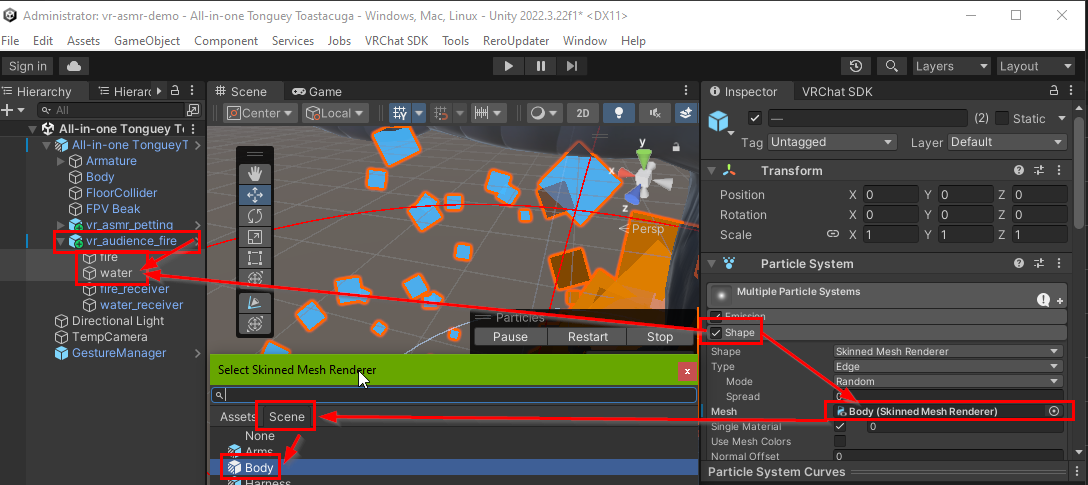Open the GameObject menu
1088x485 pixels.
(147, 41)
